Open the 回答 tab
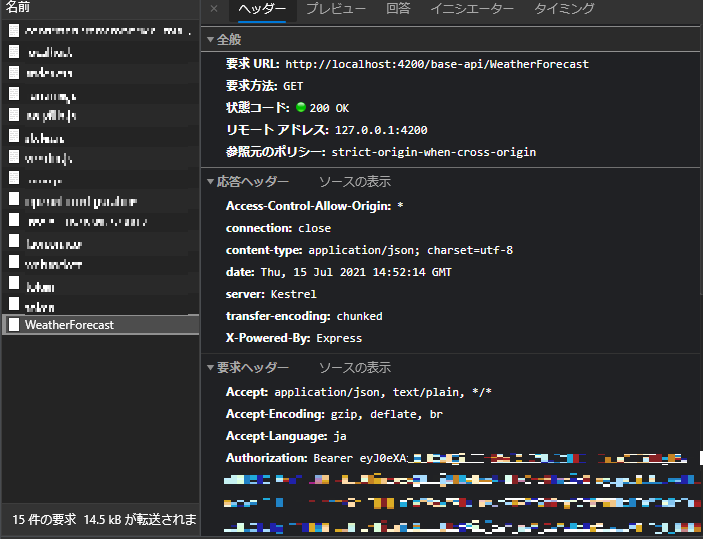The height and width of the screenshot is (539, 703). point(398,9)
